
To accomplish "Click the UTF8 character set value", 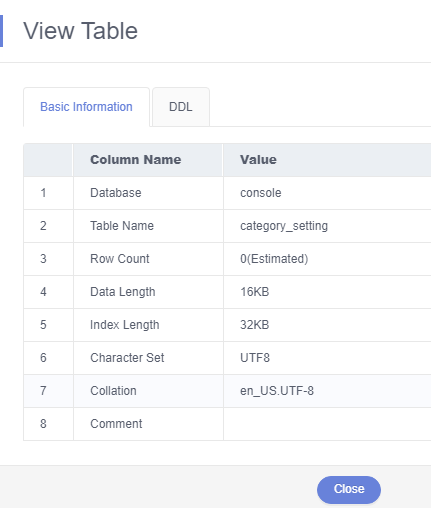I will point(255,358).
